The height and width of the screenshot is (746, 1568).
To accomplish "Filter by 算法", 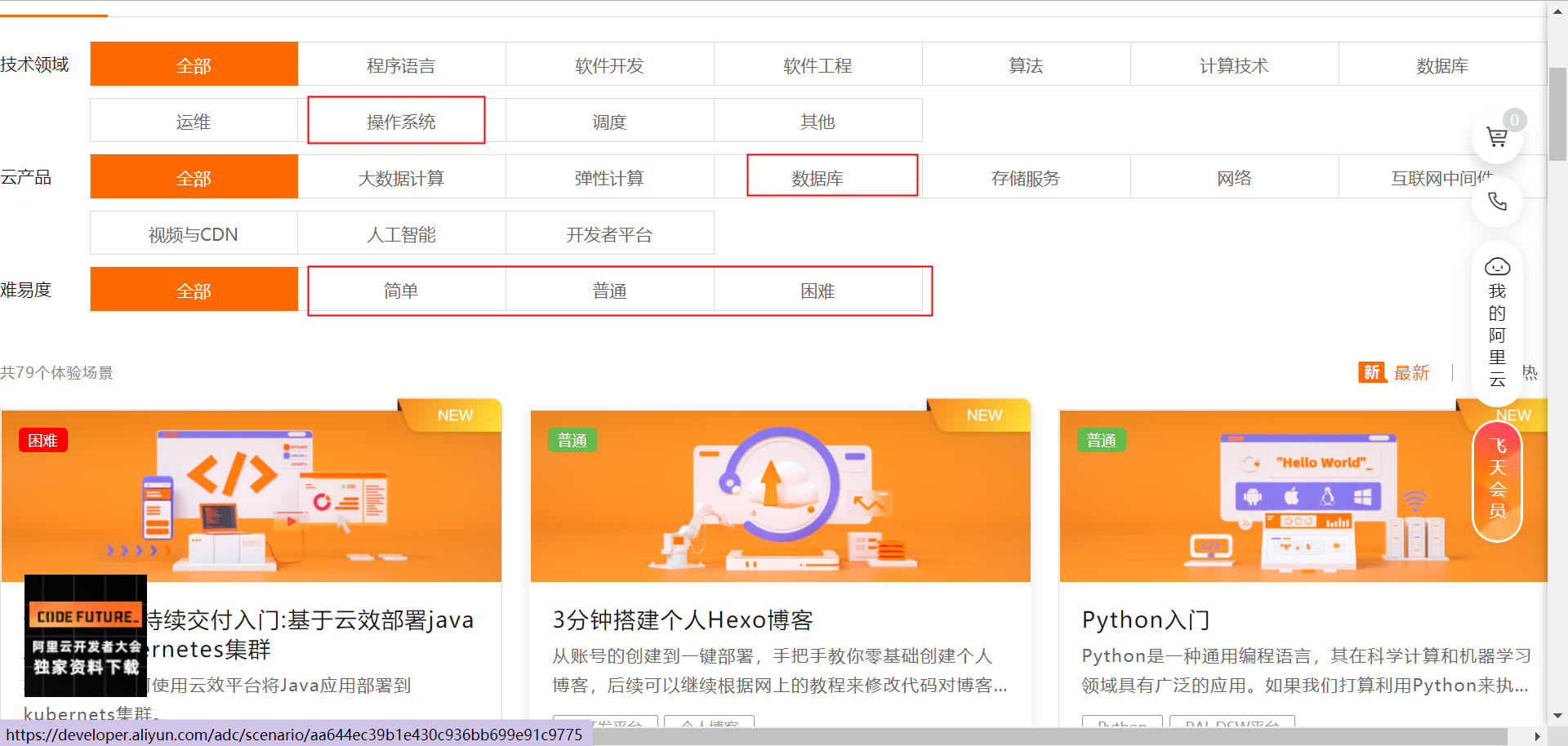I will 1026,64.
